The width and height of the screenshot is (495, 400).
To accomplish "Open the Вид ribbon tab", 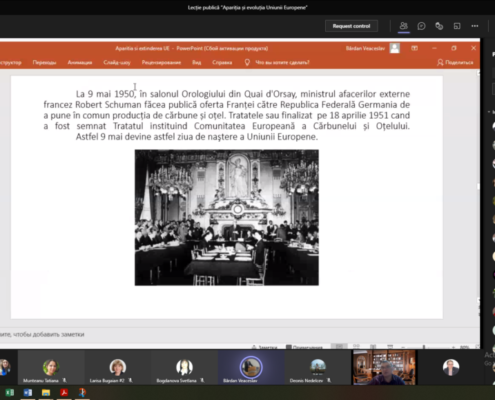I will click(x=197, y=62).
